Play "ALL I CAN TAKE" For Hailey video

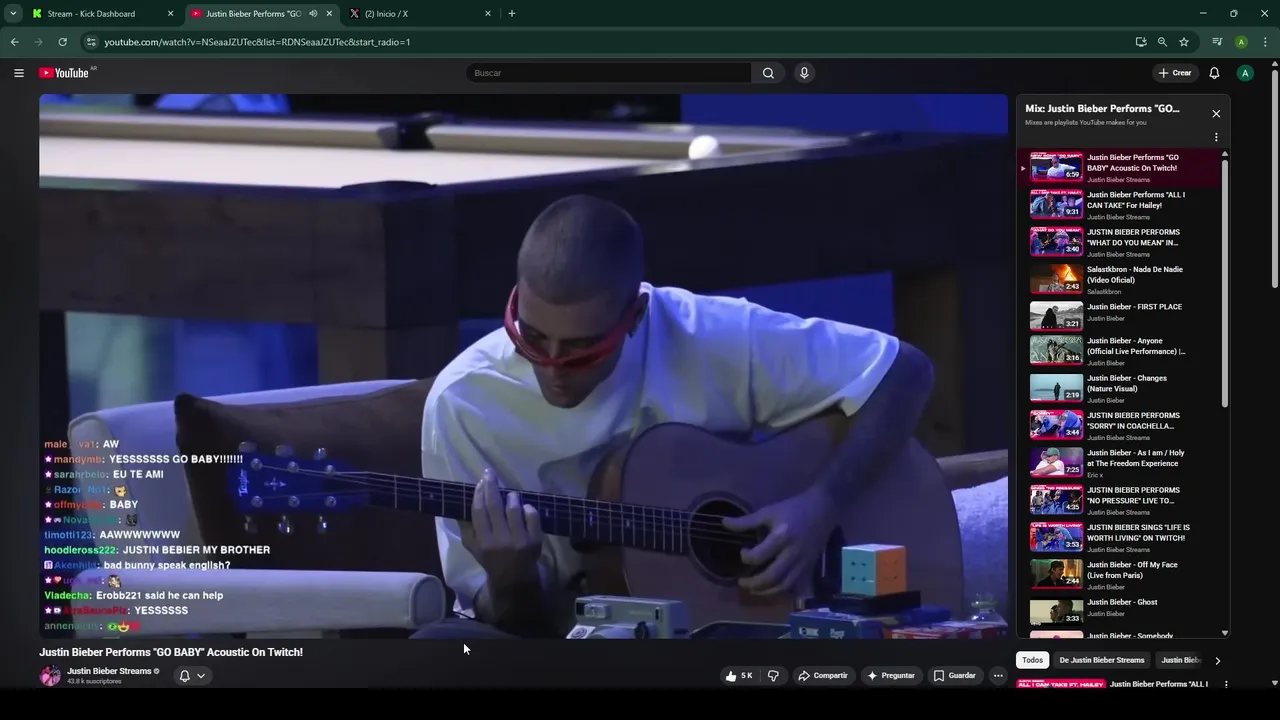(1120, 205)
